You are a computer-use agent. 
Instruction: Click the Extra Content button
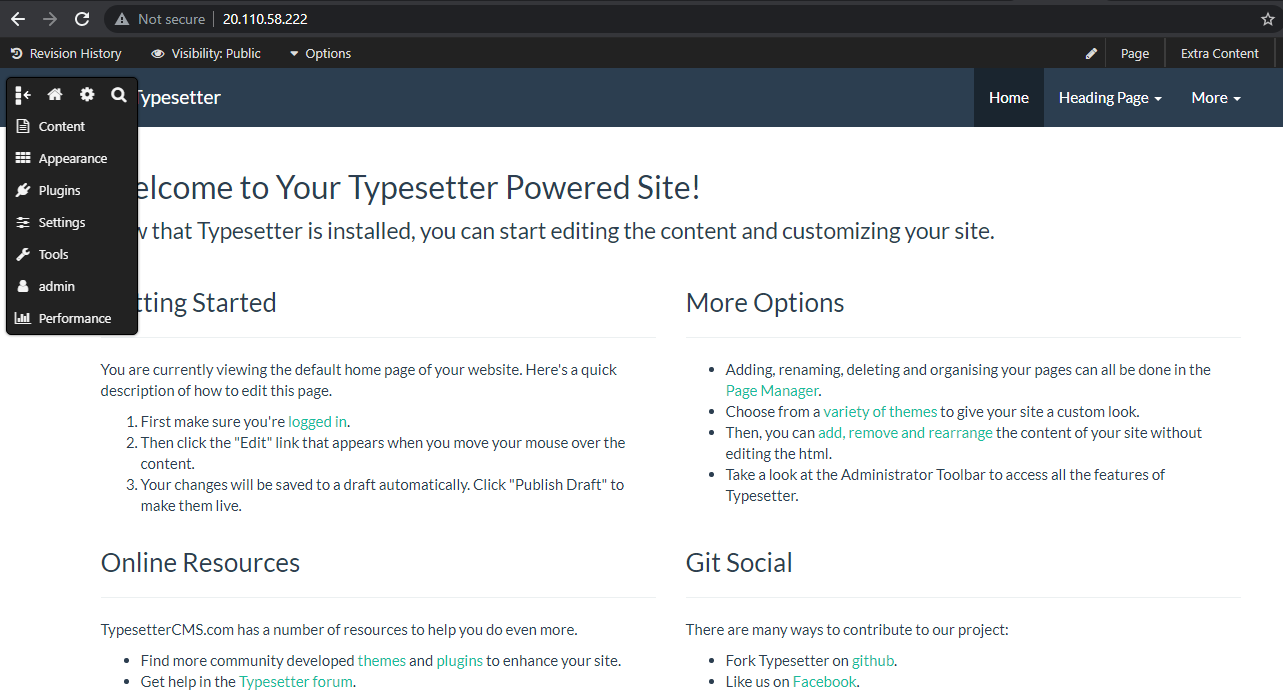(1219, 54)
